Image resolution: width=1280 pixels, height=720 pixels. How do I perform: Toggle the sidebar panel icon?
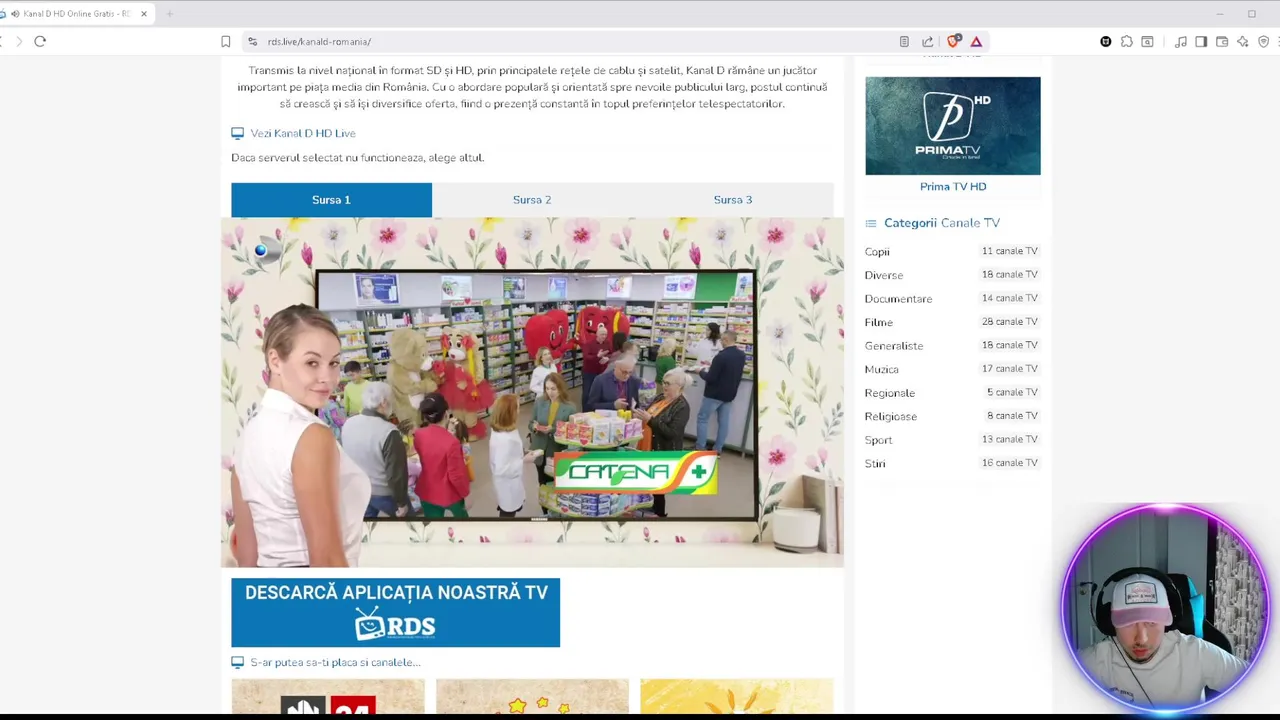click(1201, 42)
